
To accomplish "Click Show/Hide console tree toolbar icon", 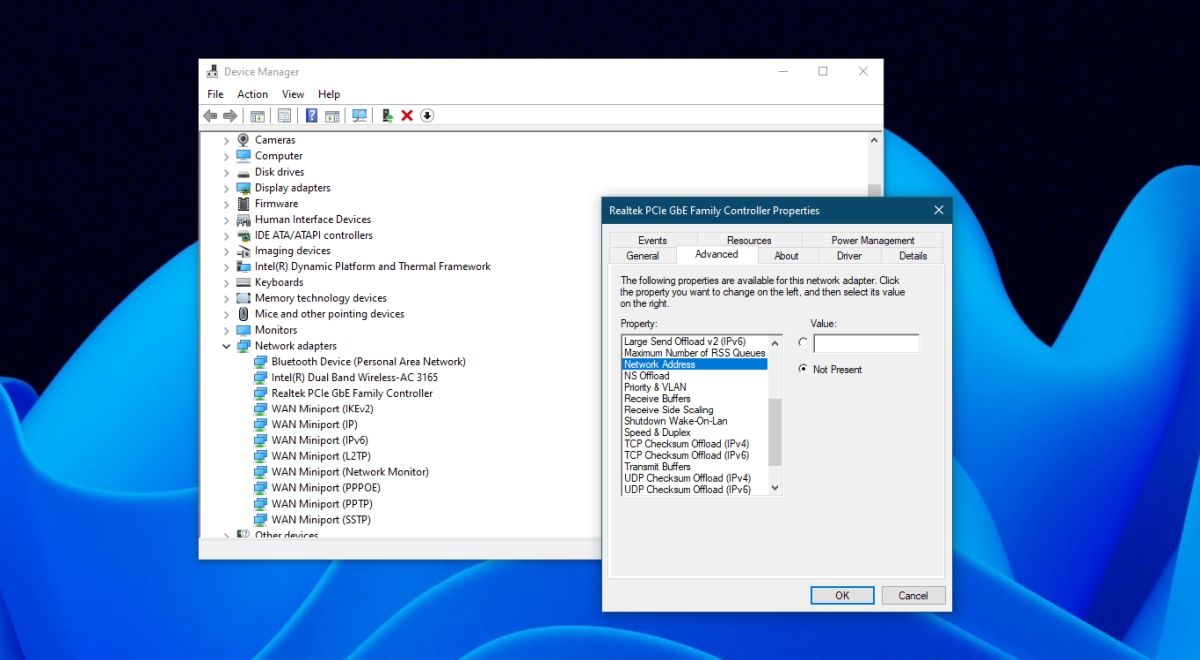I will point(257,116).
